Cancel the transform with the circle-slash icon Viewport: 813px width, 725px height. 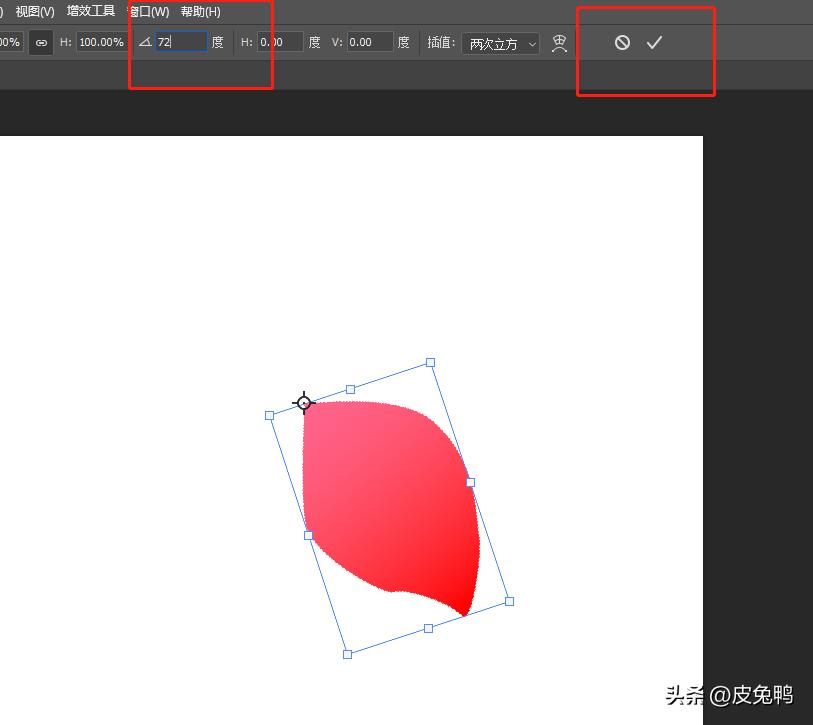click(622, 43)
